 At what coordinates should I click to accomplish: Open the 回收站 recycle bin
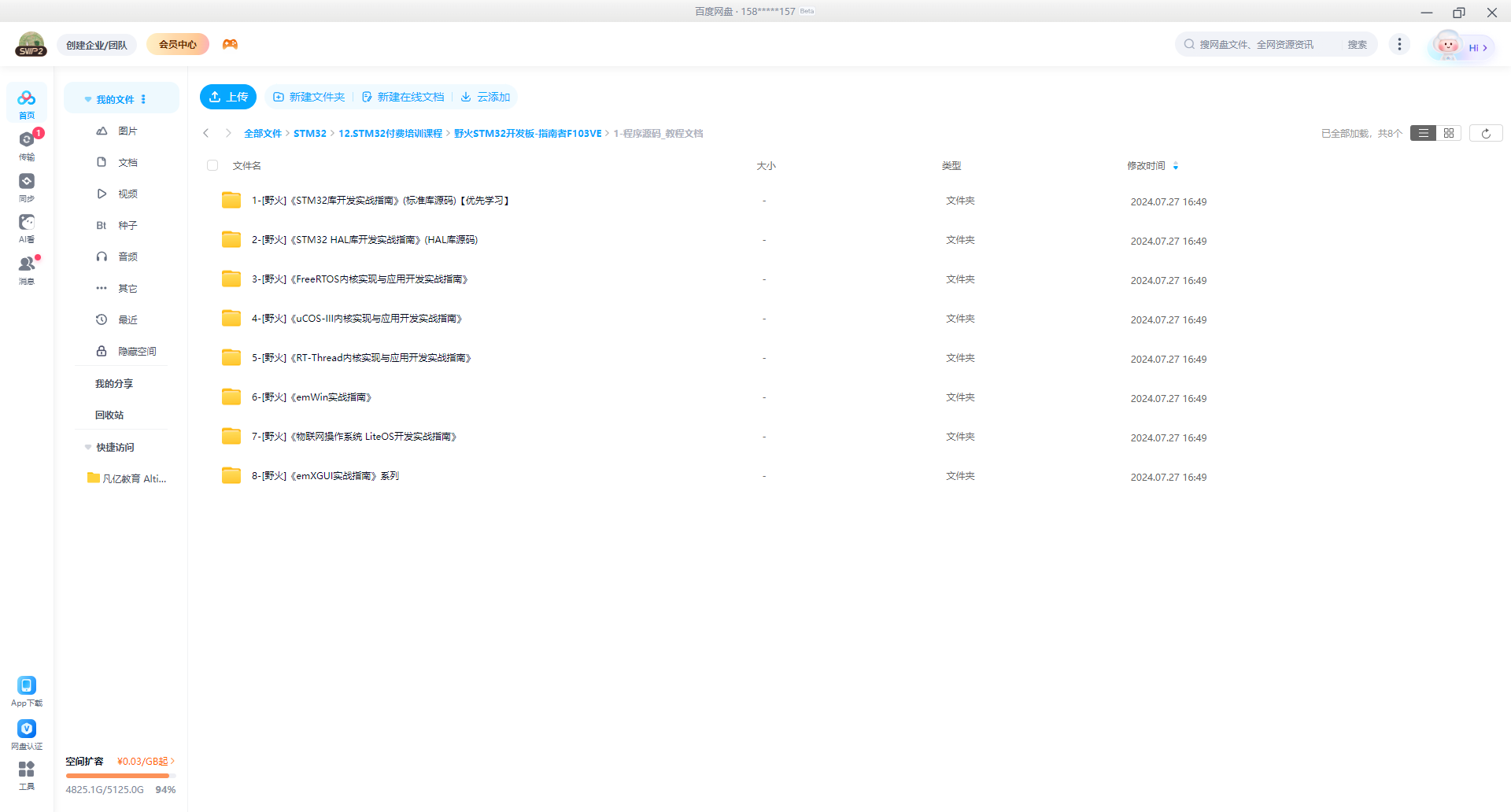click(109, 415)
